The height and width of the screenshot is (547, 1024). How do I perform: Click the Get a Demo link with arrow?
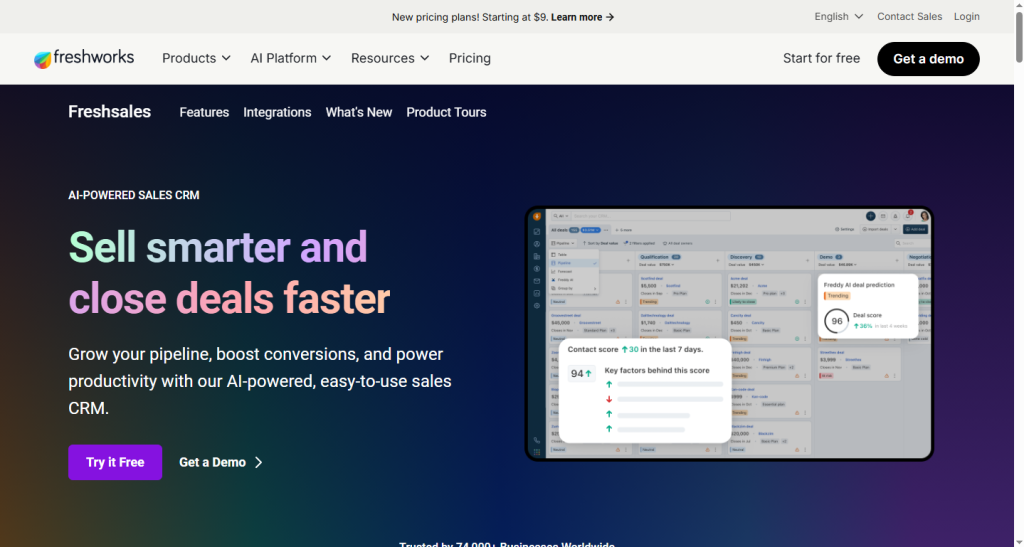click(221, 462)
